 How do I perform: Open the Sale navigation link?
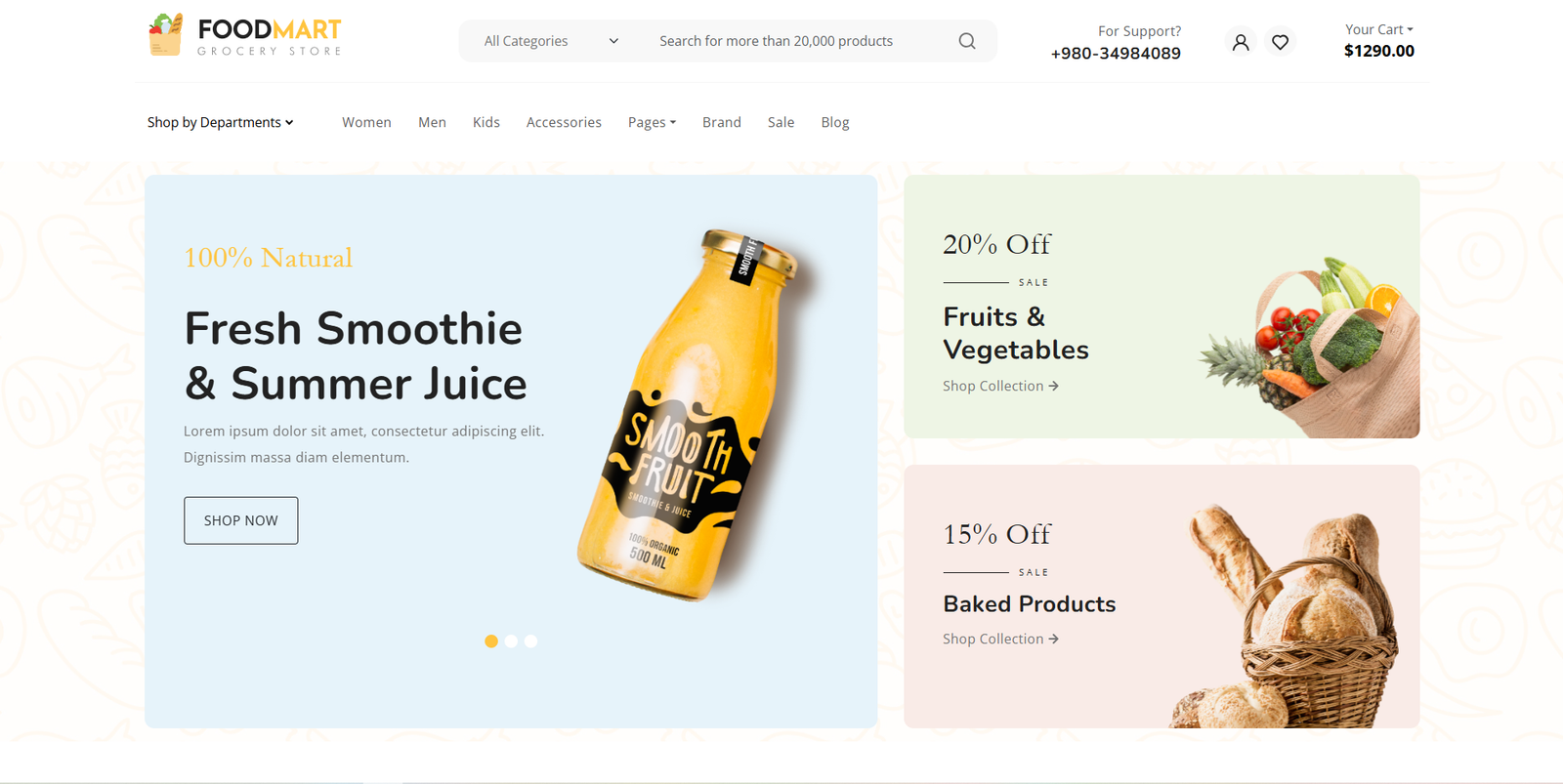pyautogui.click(x=781, y=122)
